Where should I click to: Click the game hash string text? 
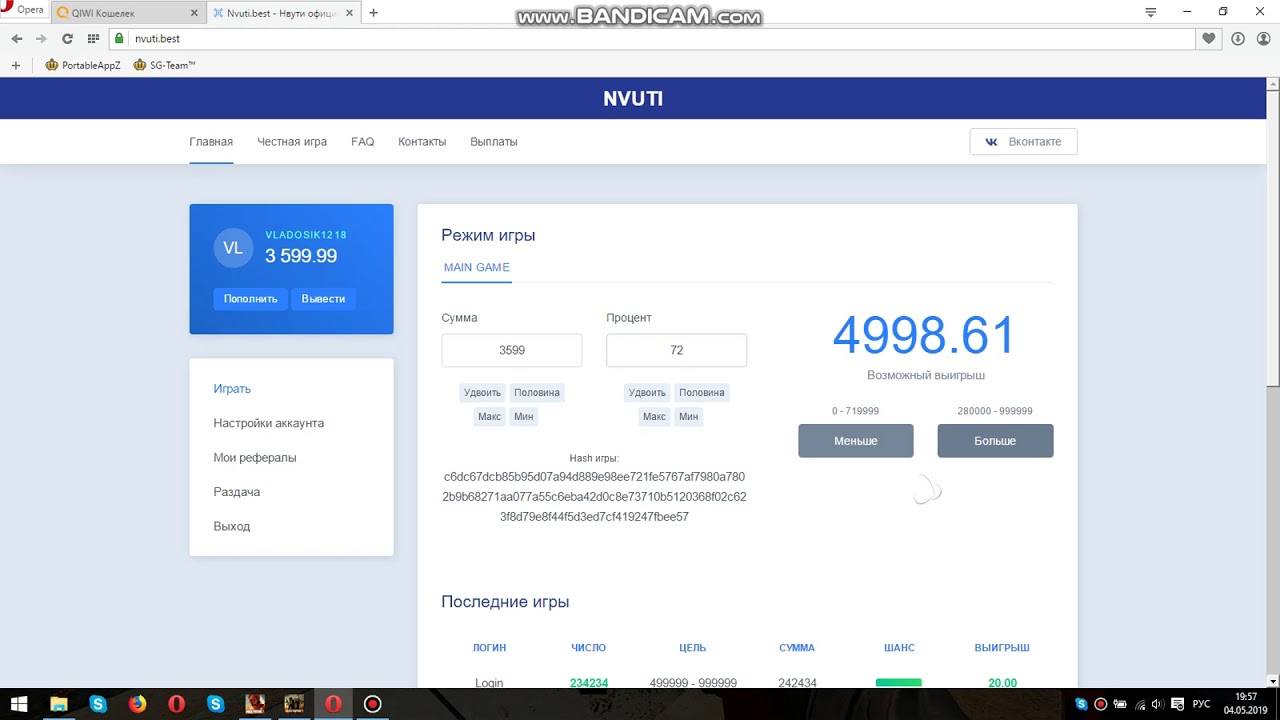[x=595, y=497]
